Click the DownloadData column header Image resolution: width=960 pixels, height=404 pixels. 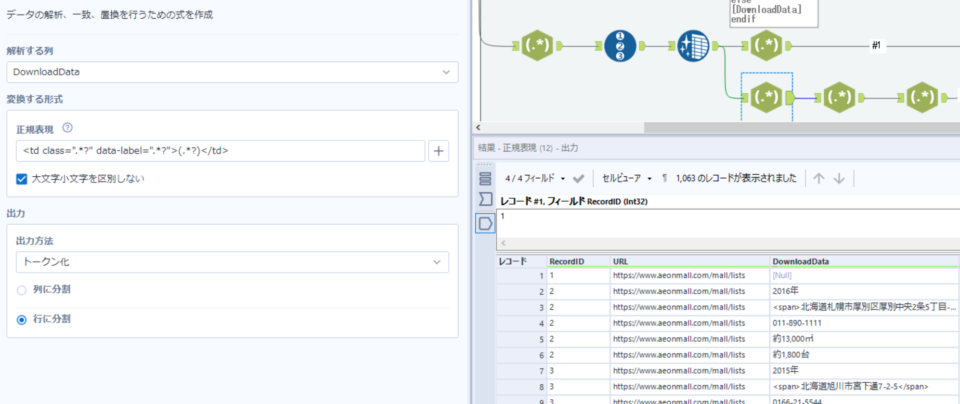864,261
